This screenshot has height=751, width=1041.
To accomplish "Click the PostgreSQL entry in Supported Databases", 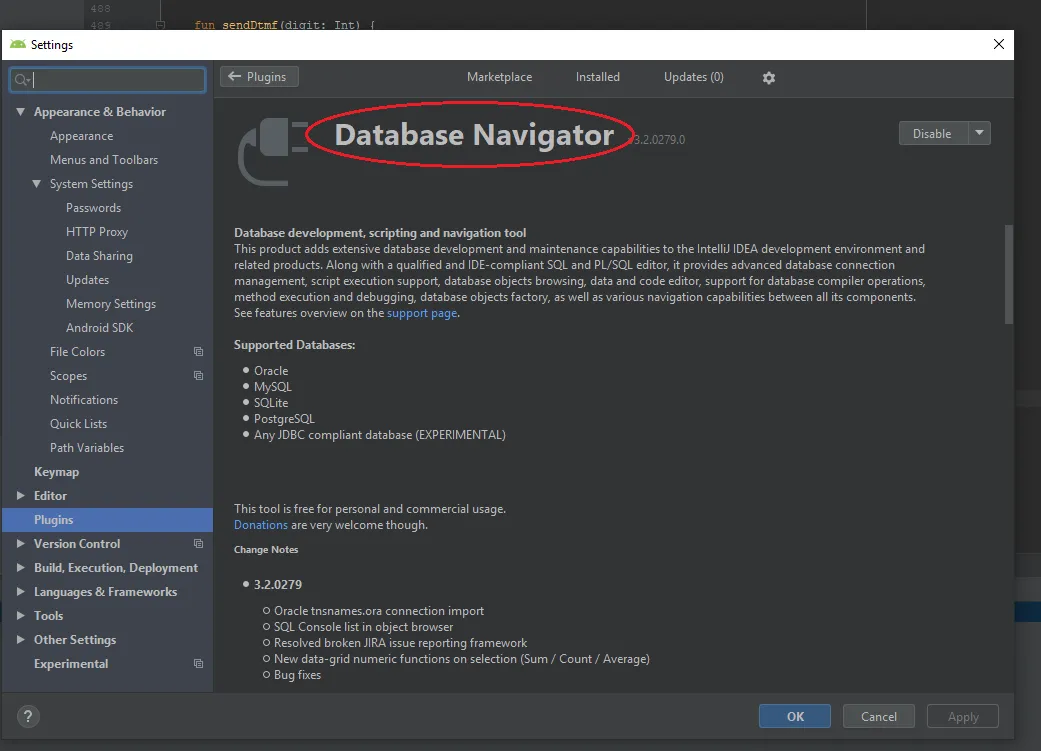I will click(x=284, y=418).
